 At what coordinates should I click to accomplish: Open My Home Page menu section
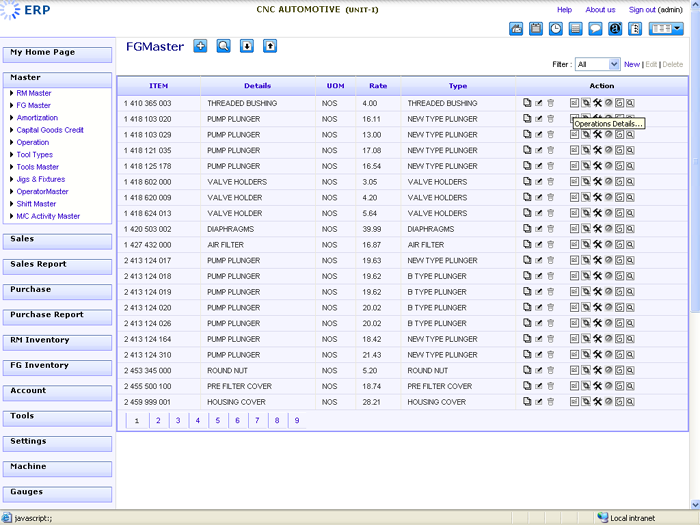click(x=57, y=54)
